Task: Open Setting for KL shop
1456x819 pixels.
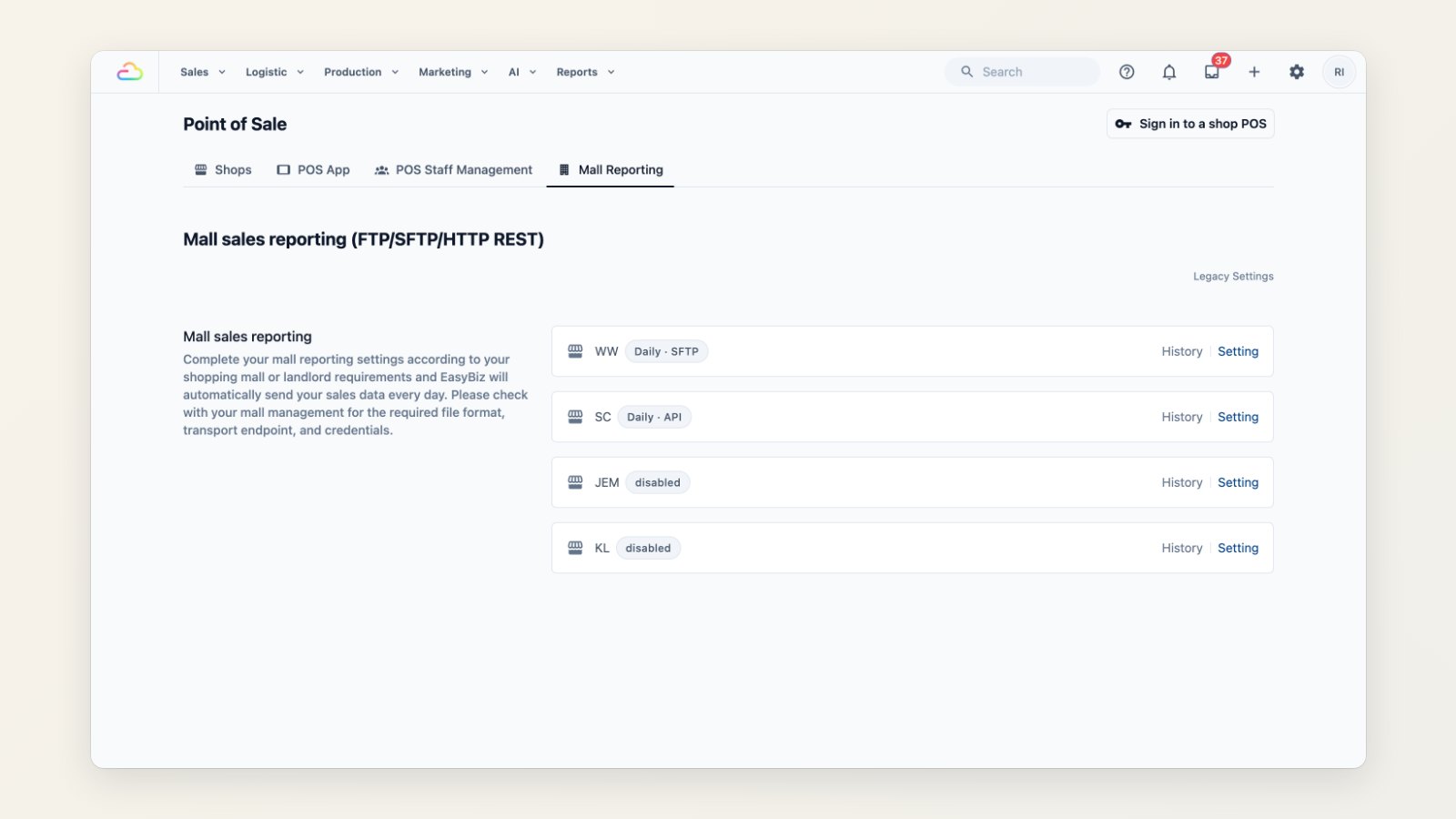Action: [1238, 548]
